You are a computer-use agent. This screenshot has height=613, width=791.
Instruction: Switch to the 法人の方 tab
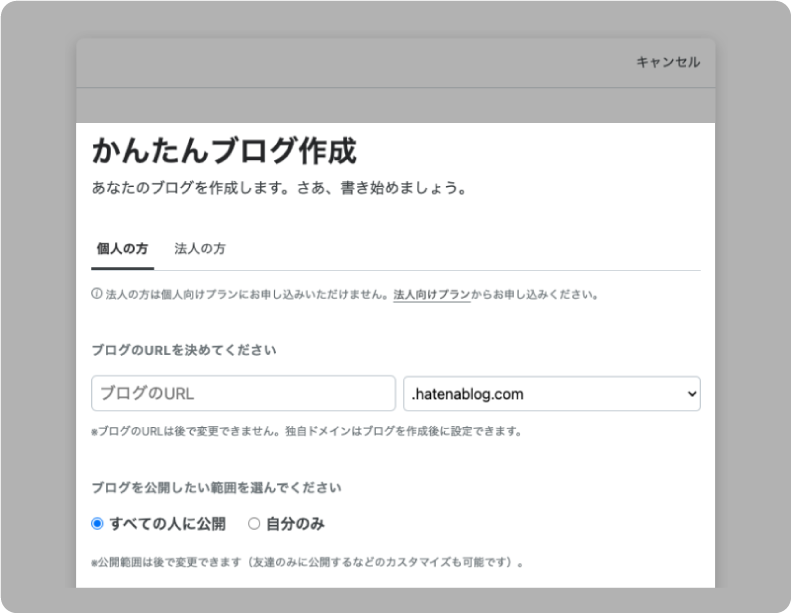click(x=199, y=249)
